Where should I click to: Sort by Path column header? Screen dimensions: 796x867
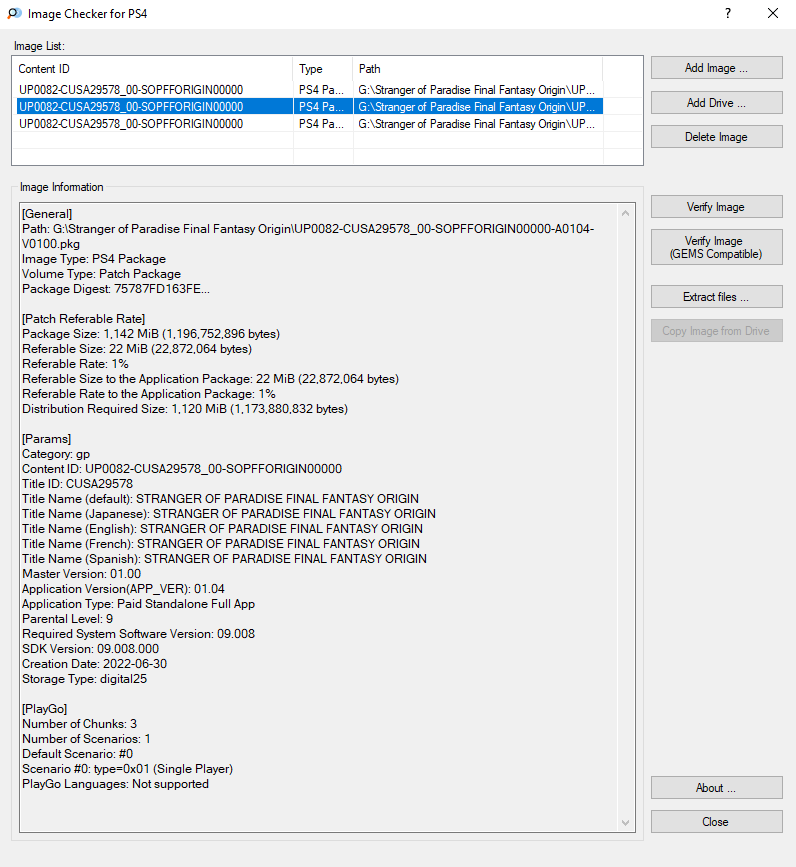(478, 69)
